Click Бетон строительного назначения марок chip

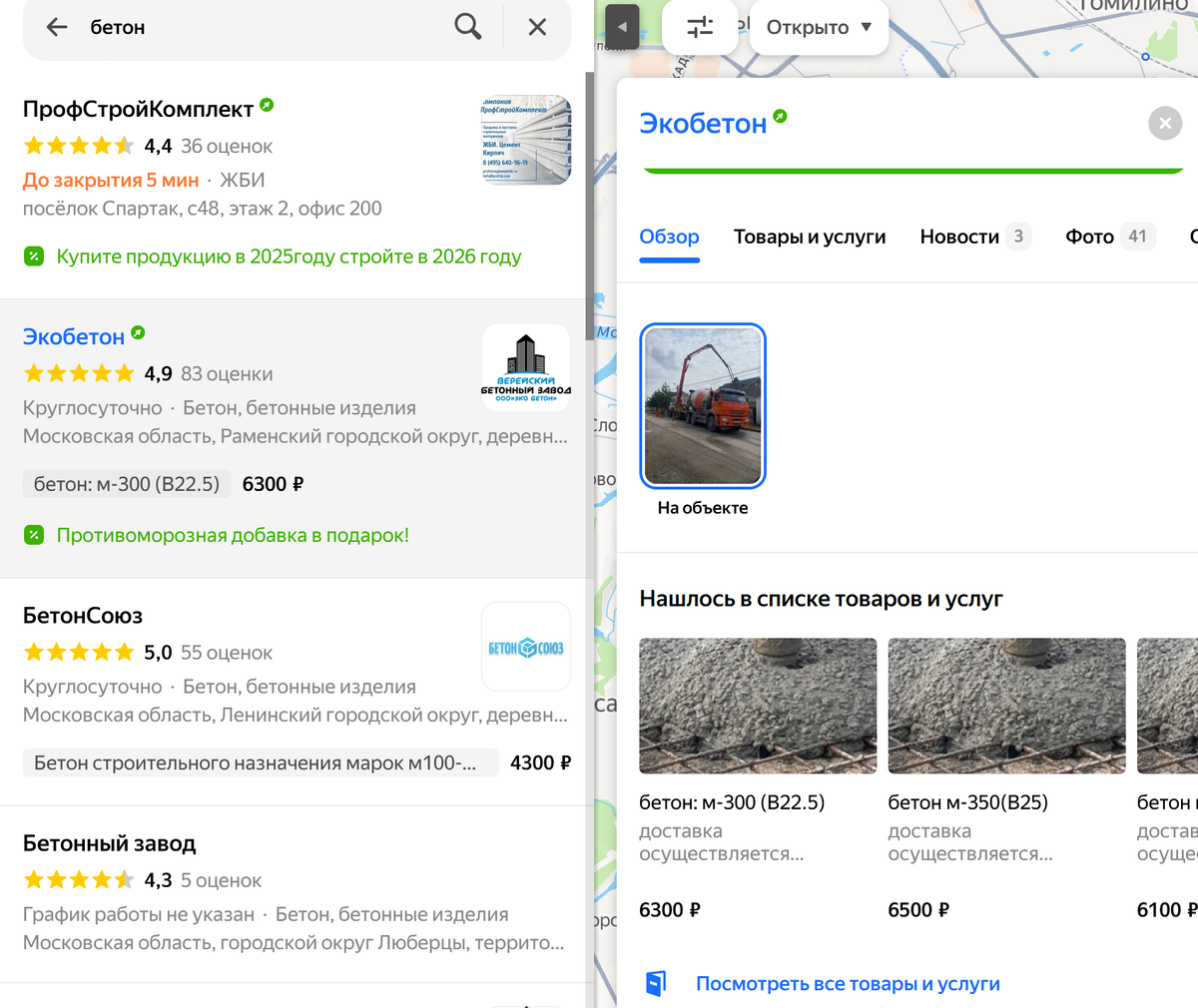261,762
